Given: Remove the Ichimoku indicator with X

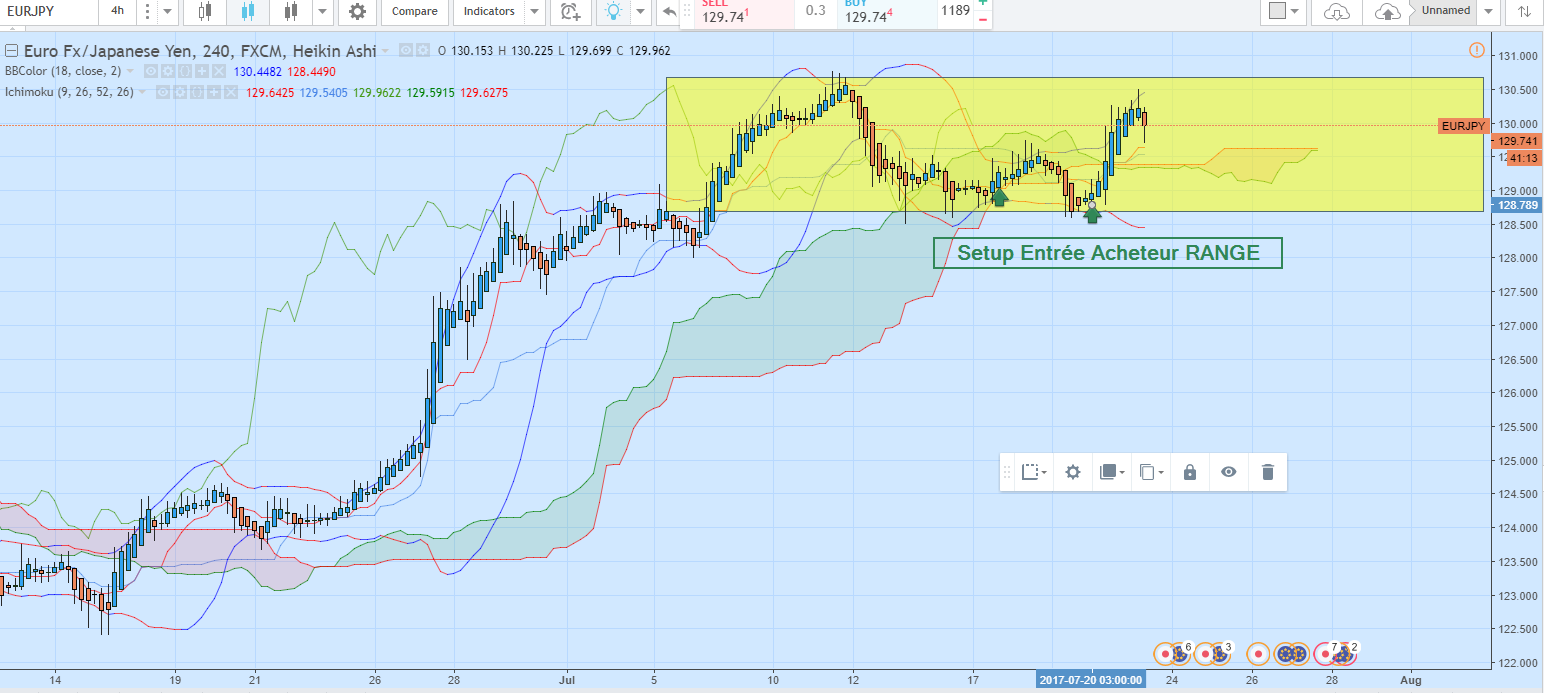Looking at the screenshot, I should pos(231,92).
